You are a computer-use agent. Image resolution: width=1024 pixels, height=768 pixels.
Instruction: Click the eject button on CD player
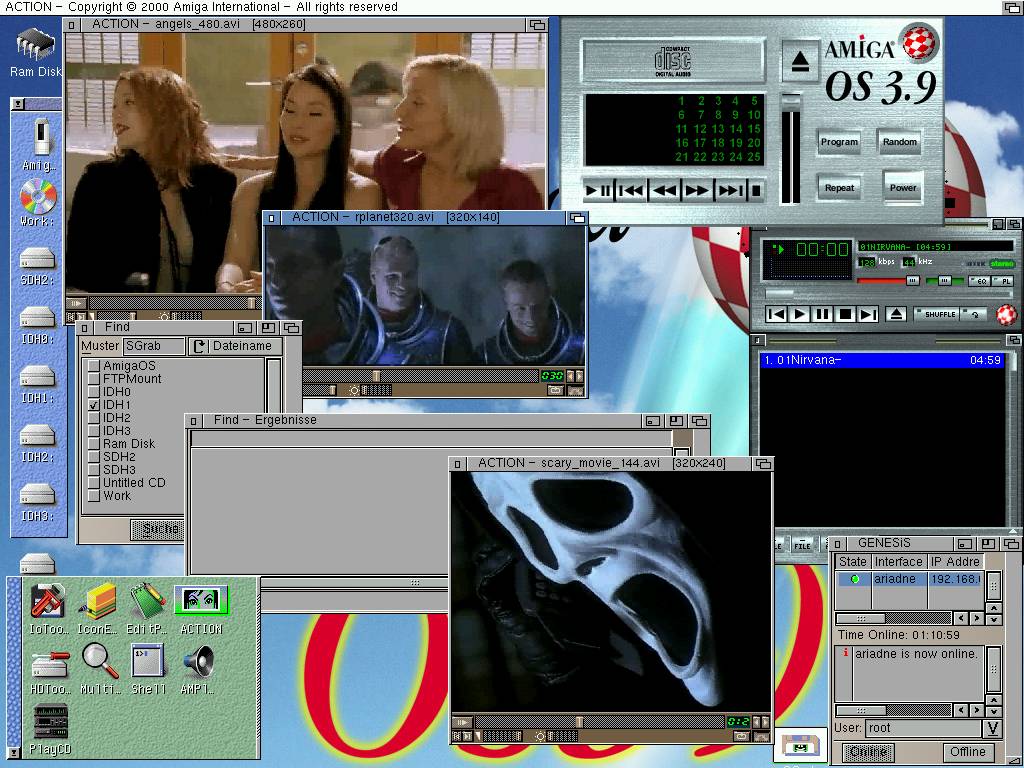tap(800, 61)
